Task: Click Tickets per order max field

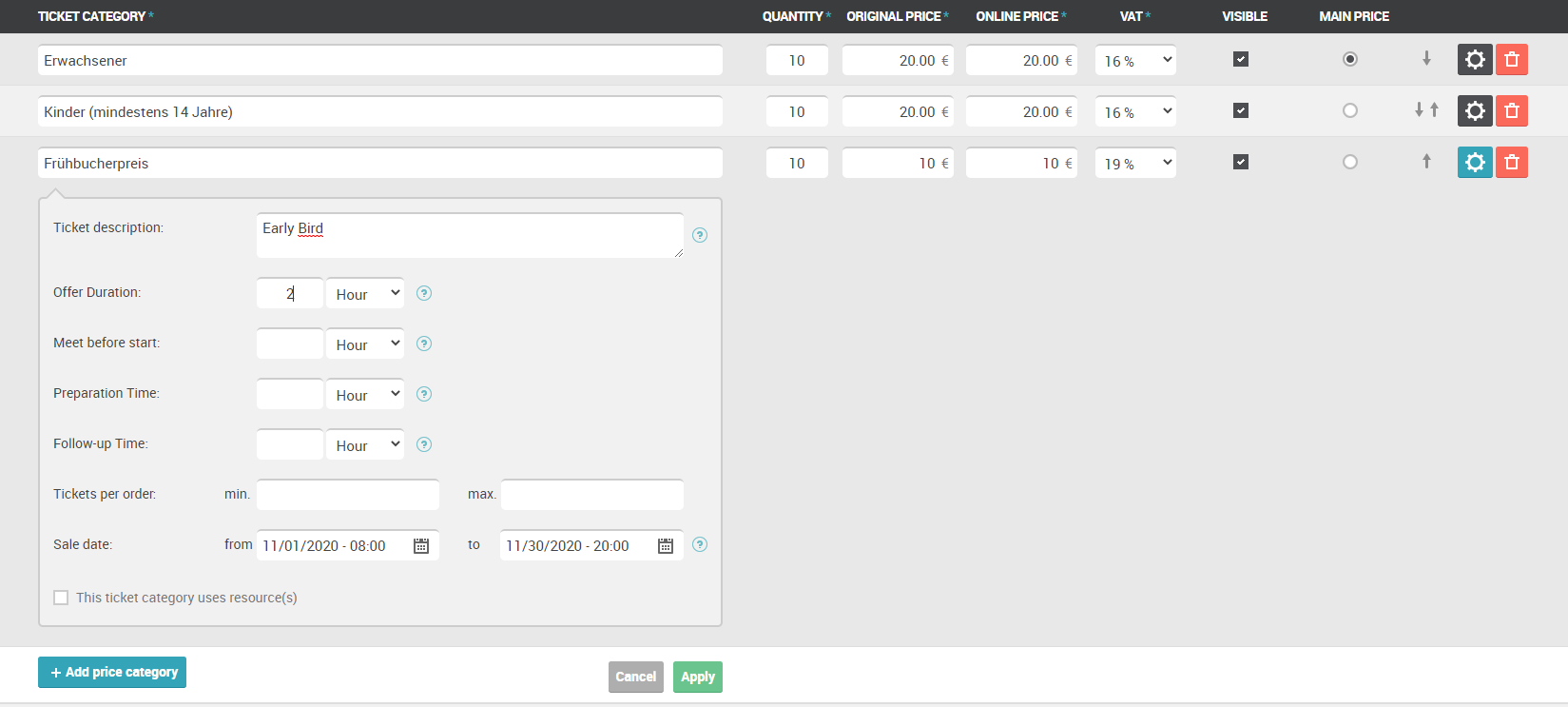Action: 592,495
